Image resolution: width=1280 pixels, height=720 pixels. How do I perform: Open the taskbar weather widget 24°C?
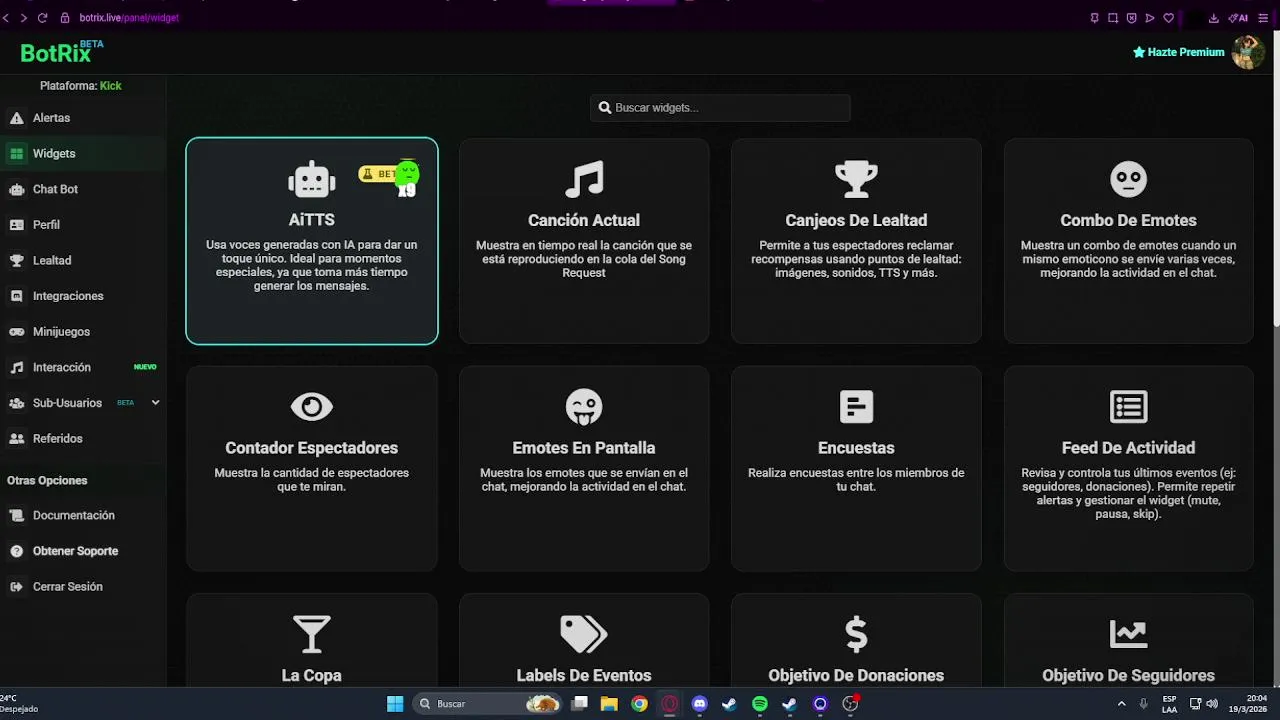click(x=19, y=704)
